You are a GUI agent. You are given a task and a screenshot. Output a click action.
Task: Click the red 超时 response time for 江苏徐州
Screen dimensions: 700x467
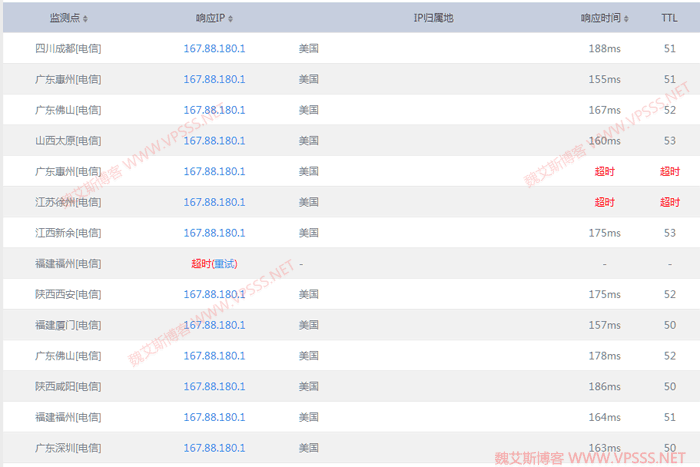pos(604,202)
